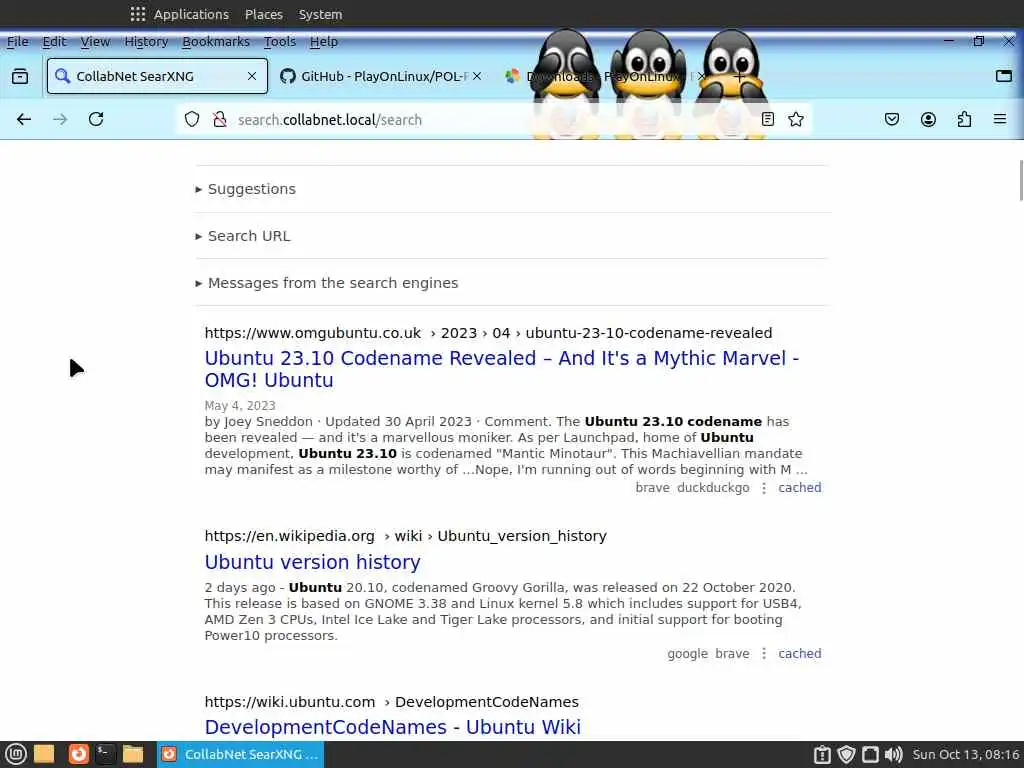This screenshot has height=768, width=1024.
Task: Open the Edit menu
Action: (x=54, y=42)
